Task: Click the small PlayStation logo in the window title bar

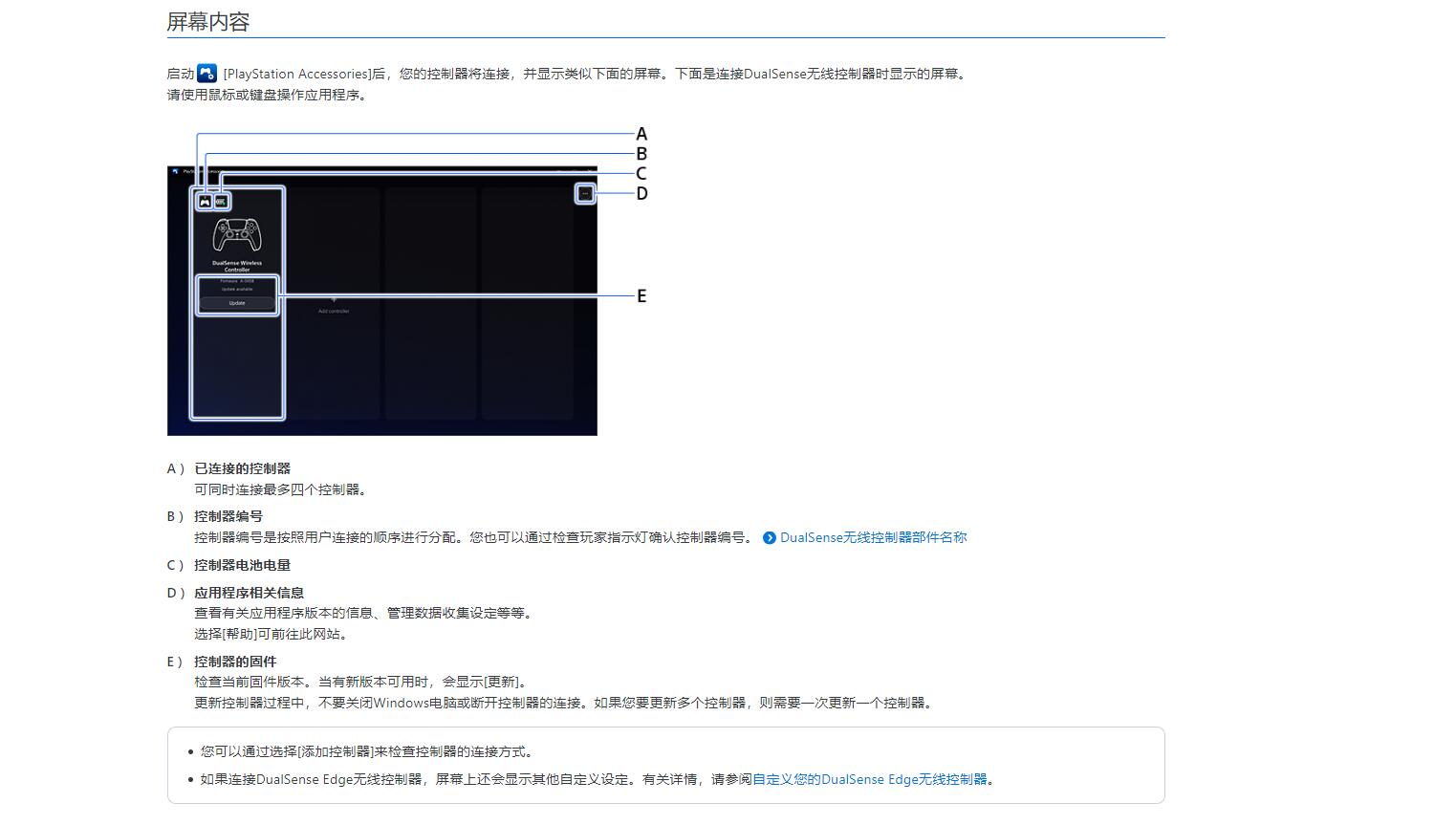Action: [x=175, y=171]
